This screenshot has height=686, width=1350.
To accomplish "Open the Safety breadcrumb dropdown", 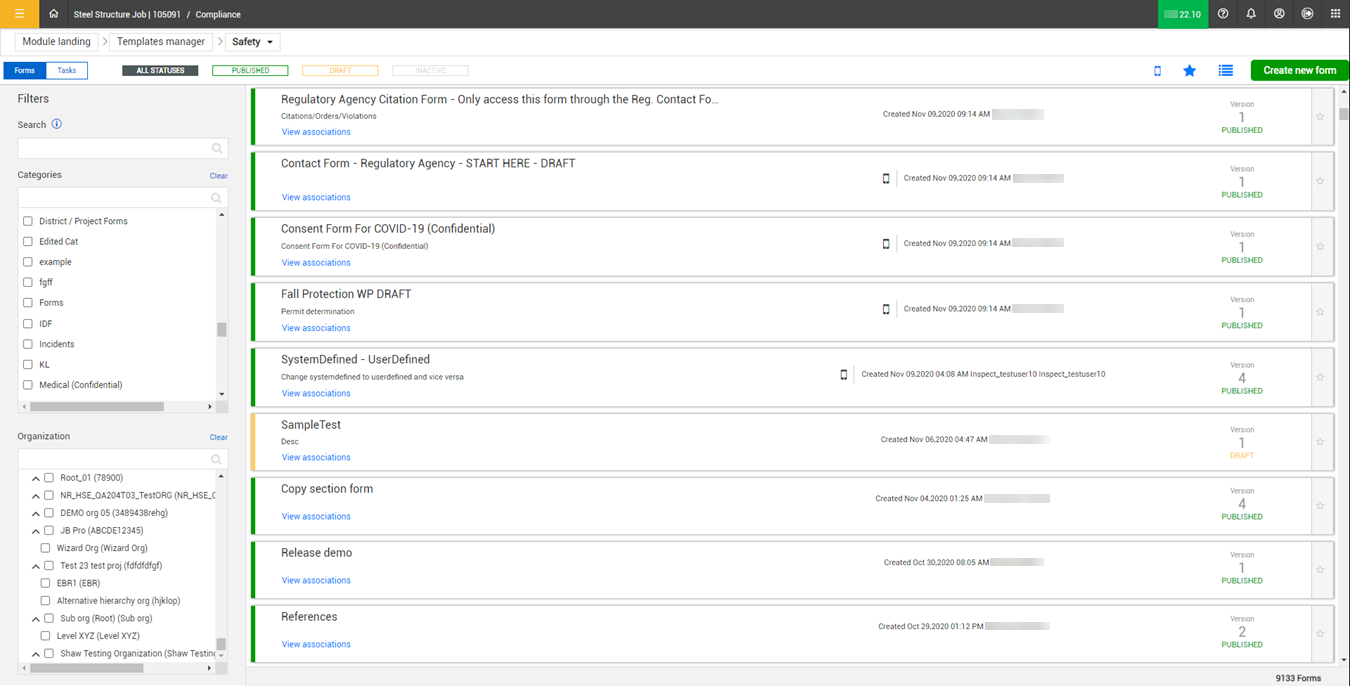I will [x=253, y=42].
